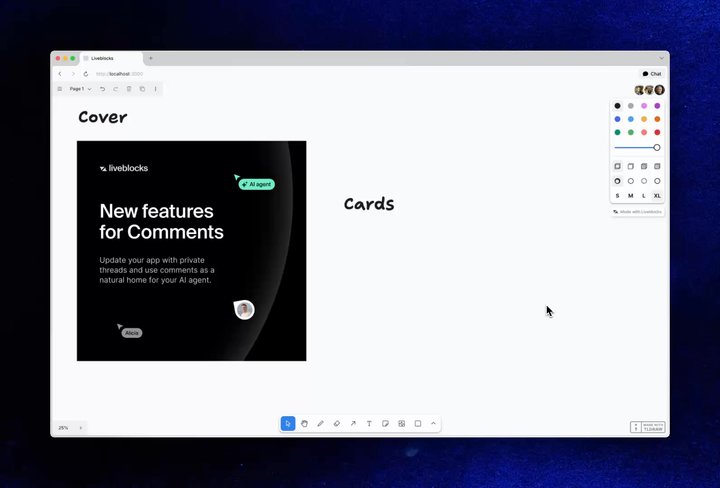Pick the light green color swatch
This screenshot has height=488, width=720.
click(x=631, y=133)
